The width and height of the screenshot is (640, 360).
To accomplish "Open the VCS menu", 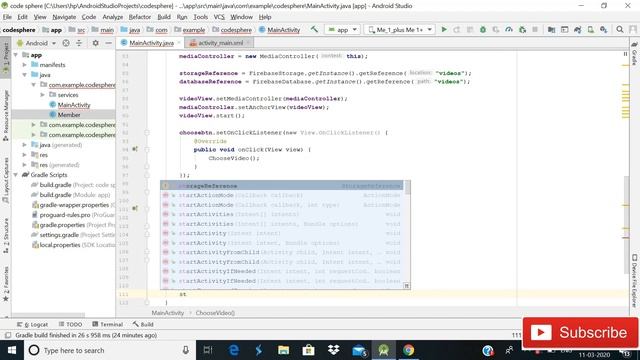I will click(219, 17).
